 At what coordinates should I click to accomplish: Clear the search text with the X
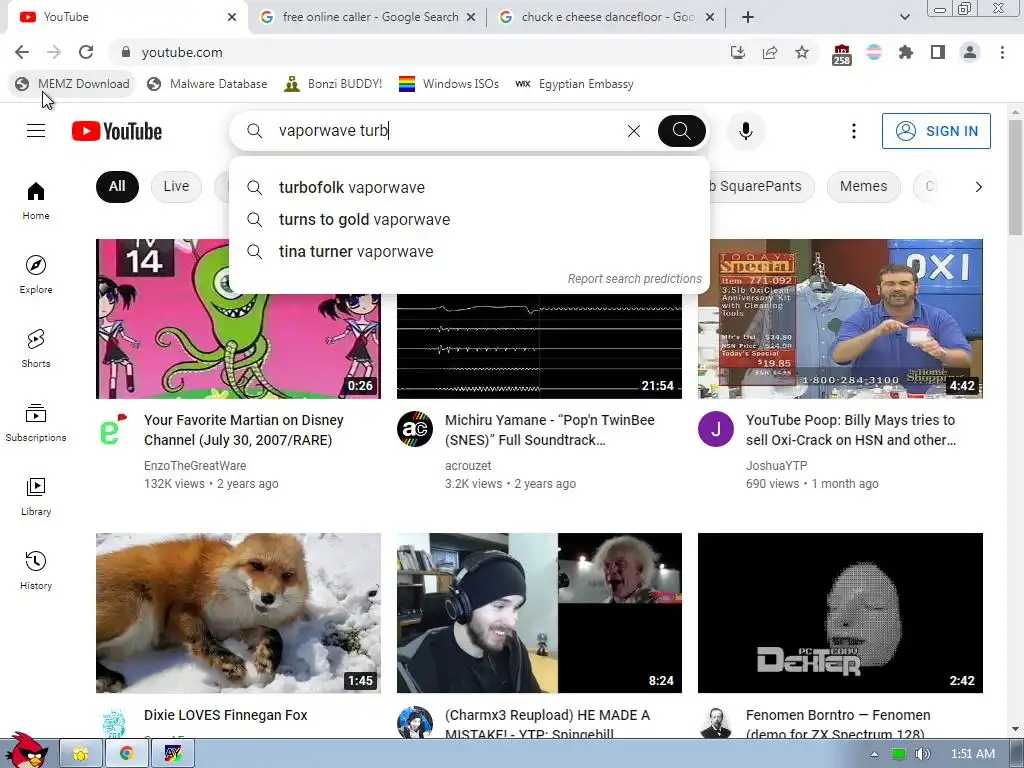633,131
